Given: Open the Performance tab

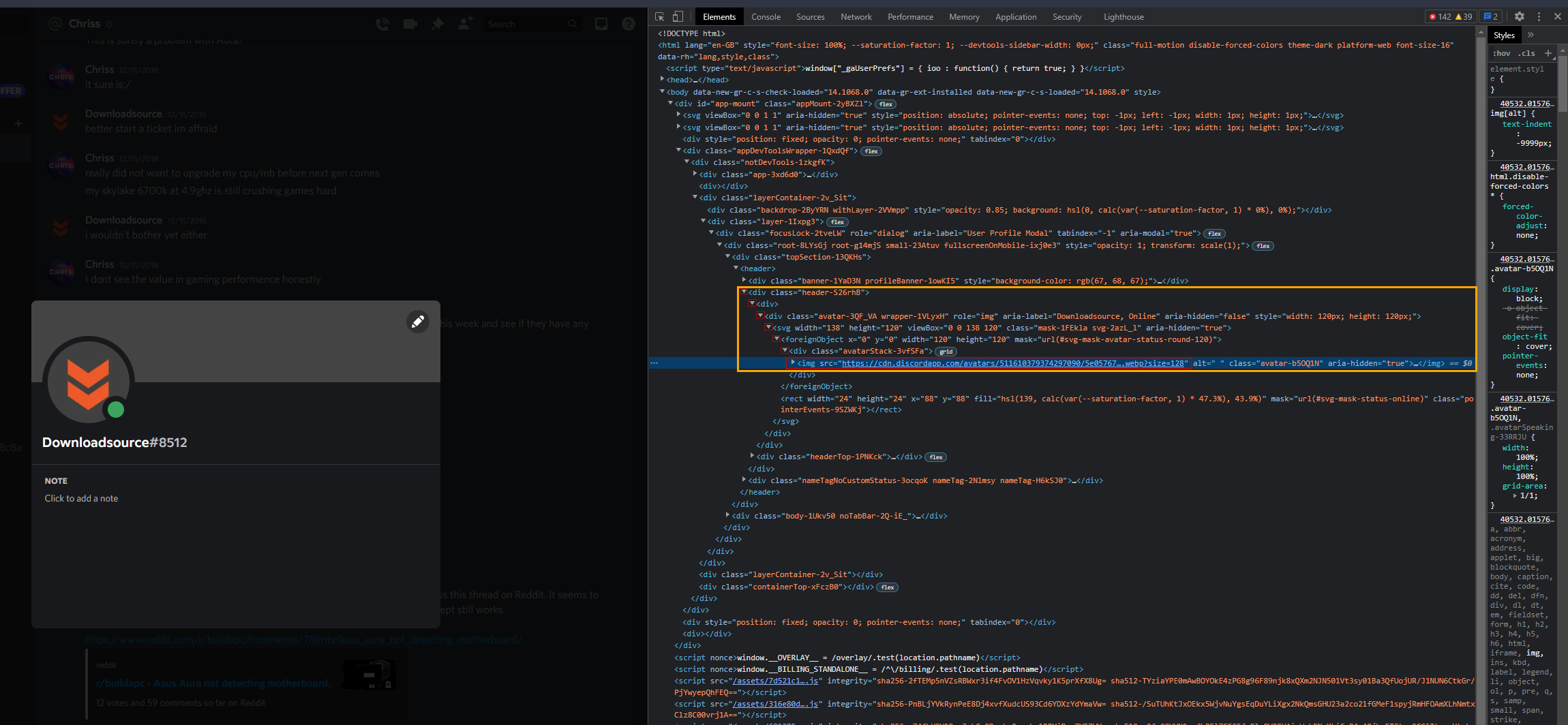Looking at the screenshot, I should [910, 17].
